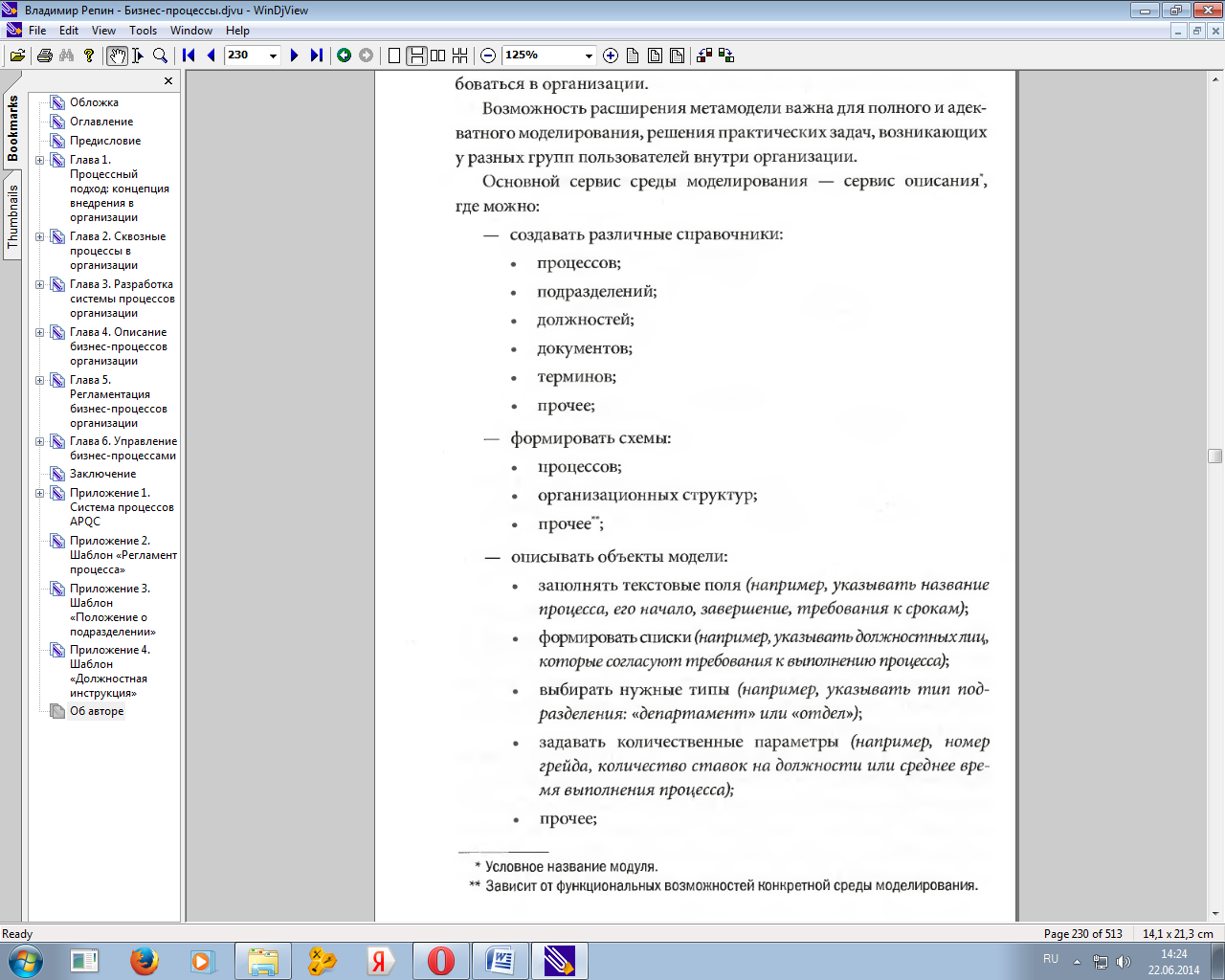Expand the Глава 5 bookmark node
Viewport: 1225px width, 980px height.
point(40,380)
